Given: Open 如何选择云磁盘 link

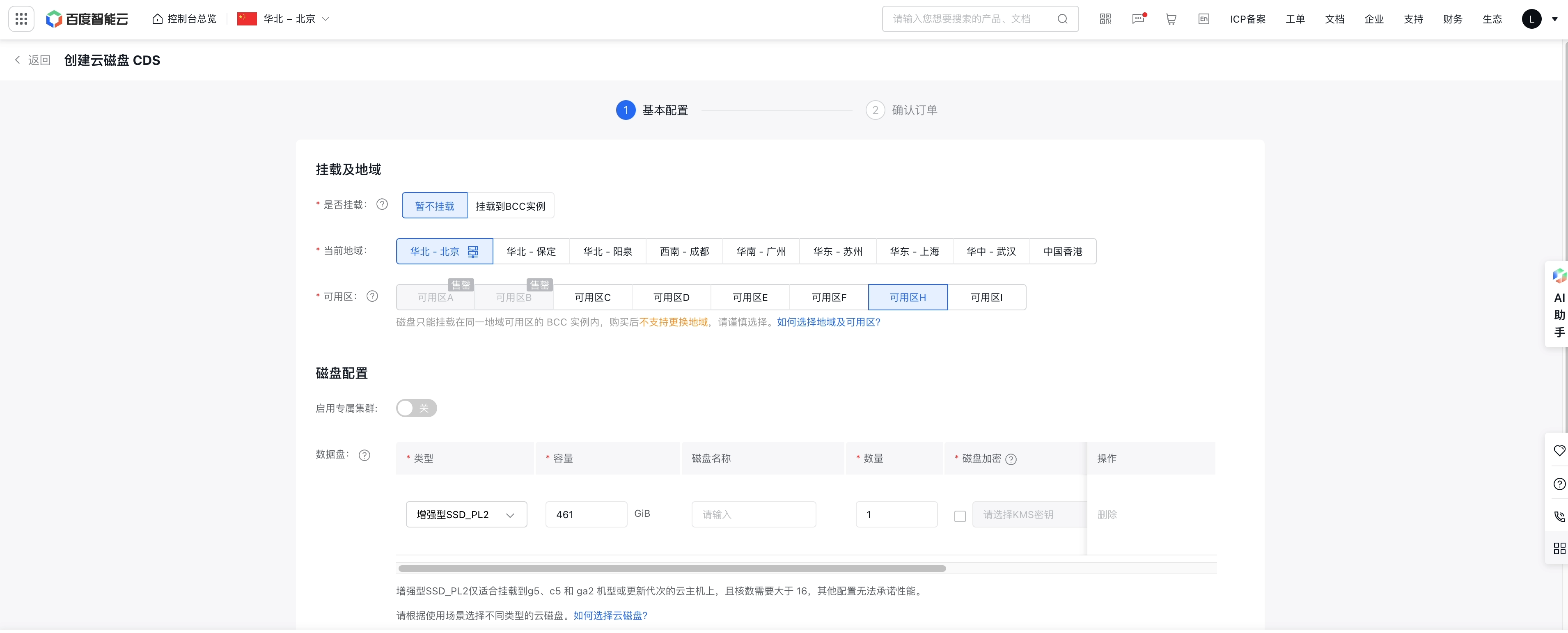Looking at the screenshot, I should pos(610,615).
